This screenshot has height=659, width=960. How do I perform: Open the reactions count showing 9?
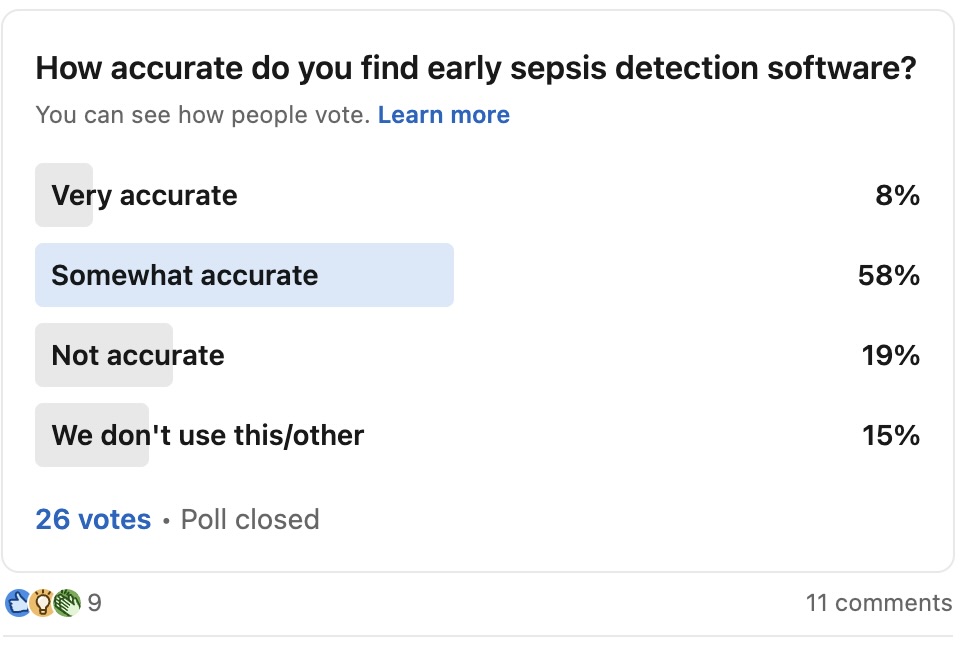pos(94,603)
